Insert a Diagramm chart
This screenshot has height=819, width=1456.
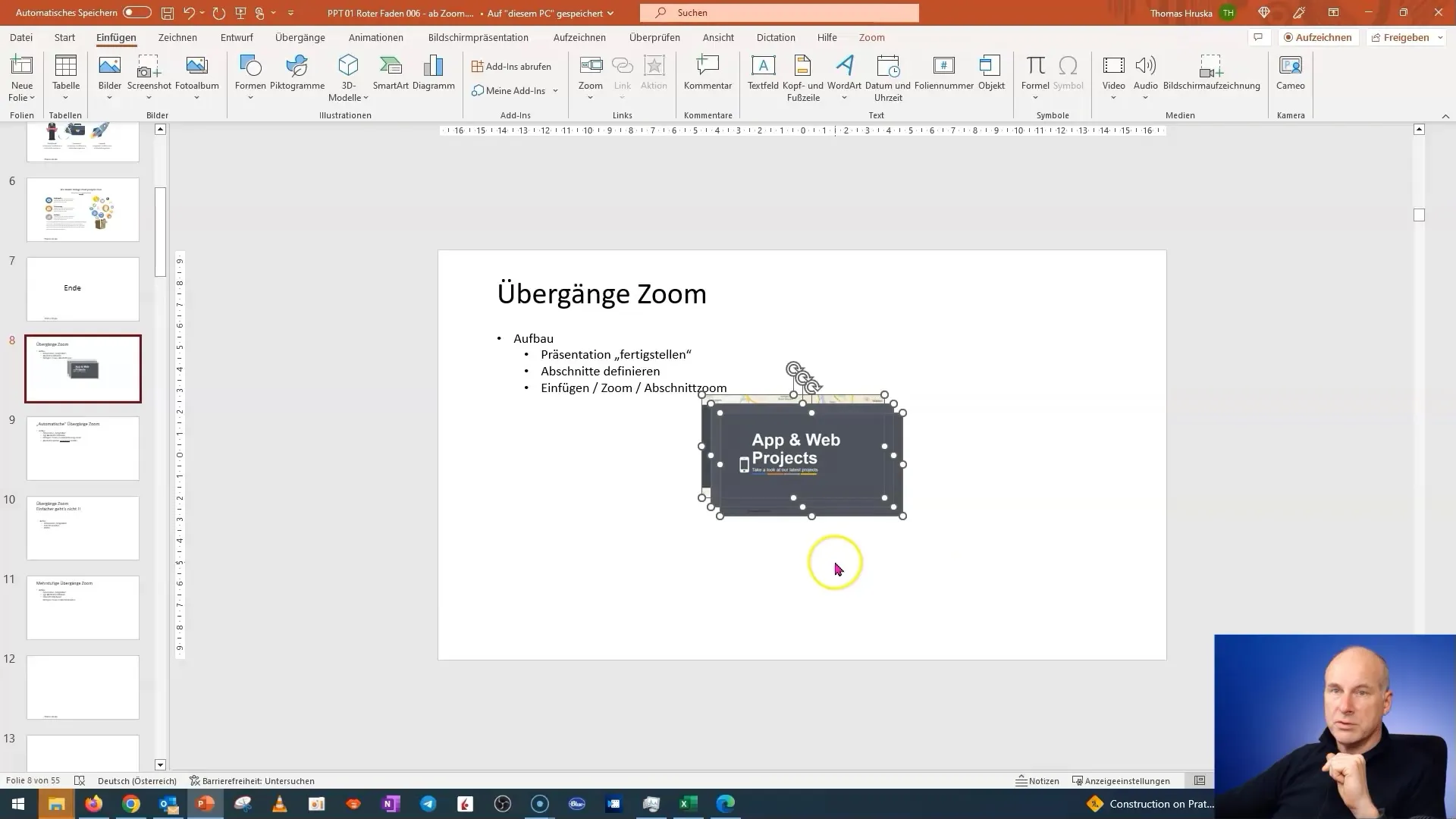[x=434, y=73]
